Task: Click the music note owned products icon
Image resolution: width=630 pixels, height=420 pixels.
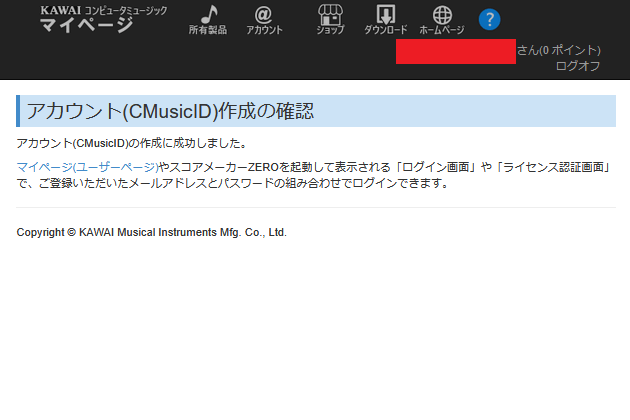Action: click(x=208, y=14)
